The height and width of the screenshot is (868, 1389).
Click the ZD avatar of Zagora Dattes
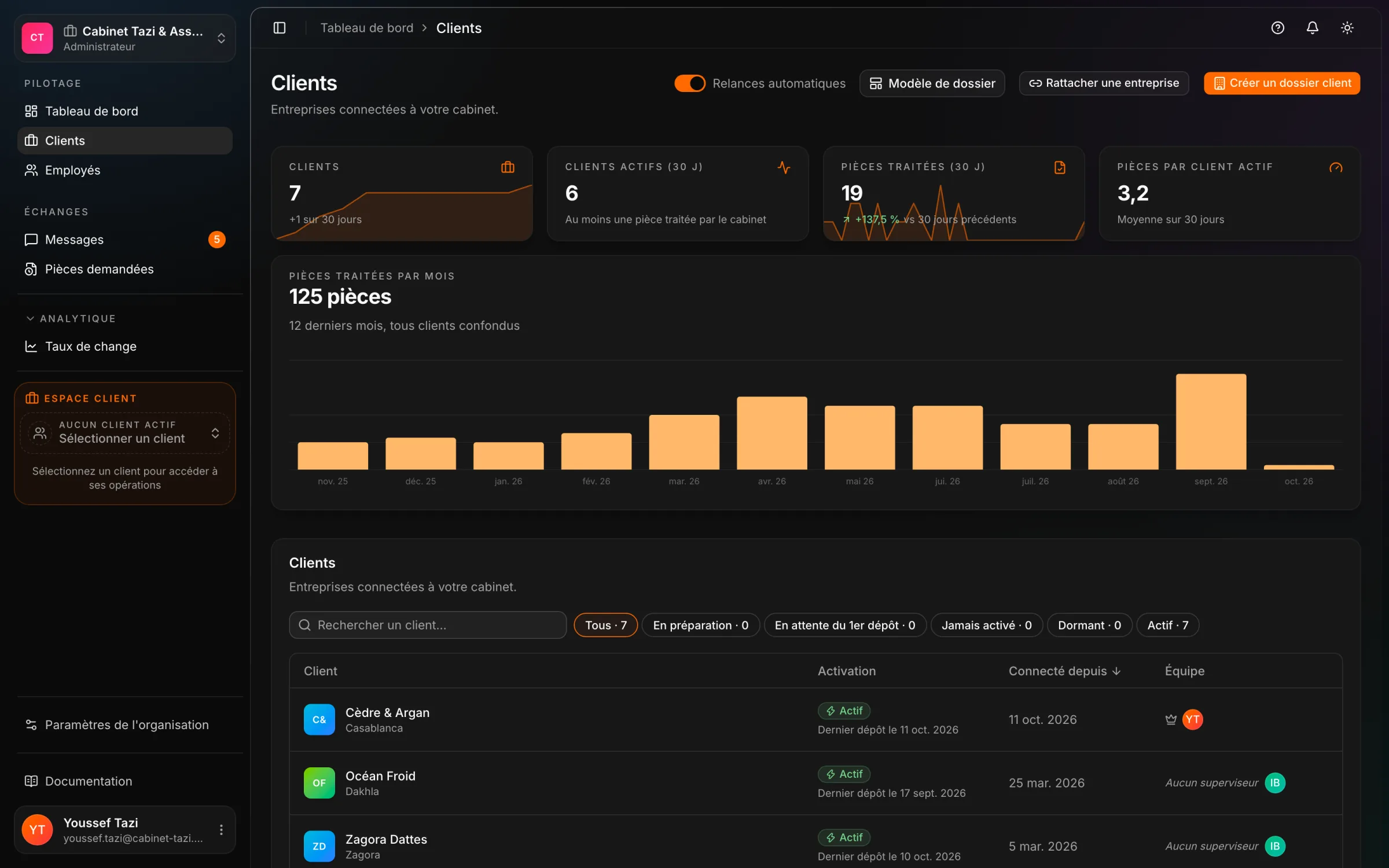coord(319,846)
